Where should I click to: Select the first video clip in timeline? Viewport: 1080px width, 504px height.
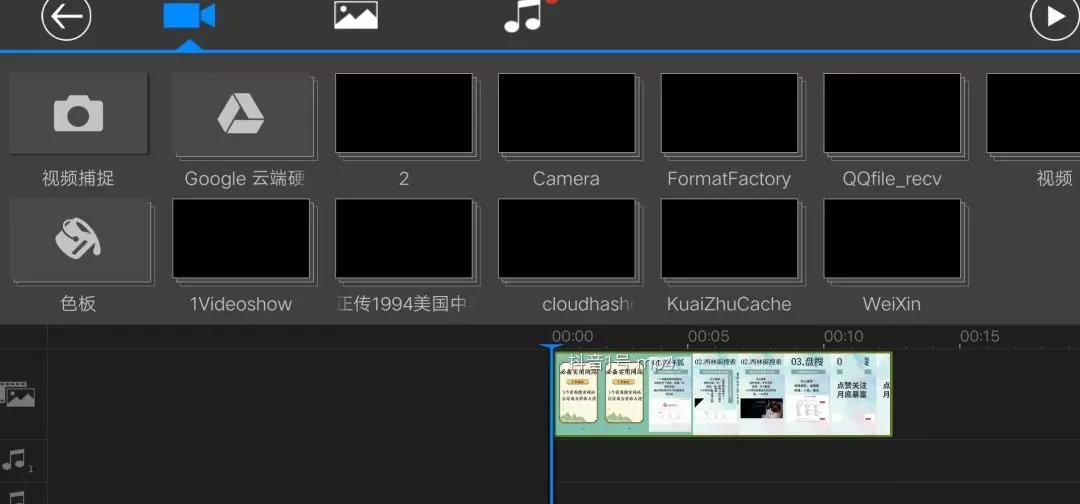622,395
